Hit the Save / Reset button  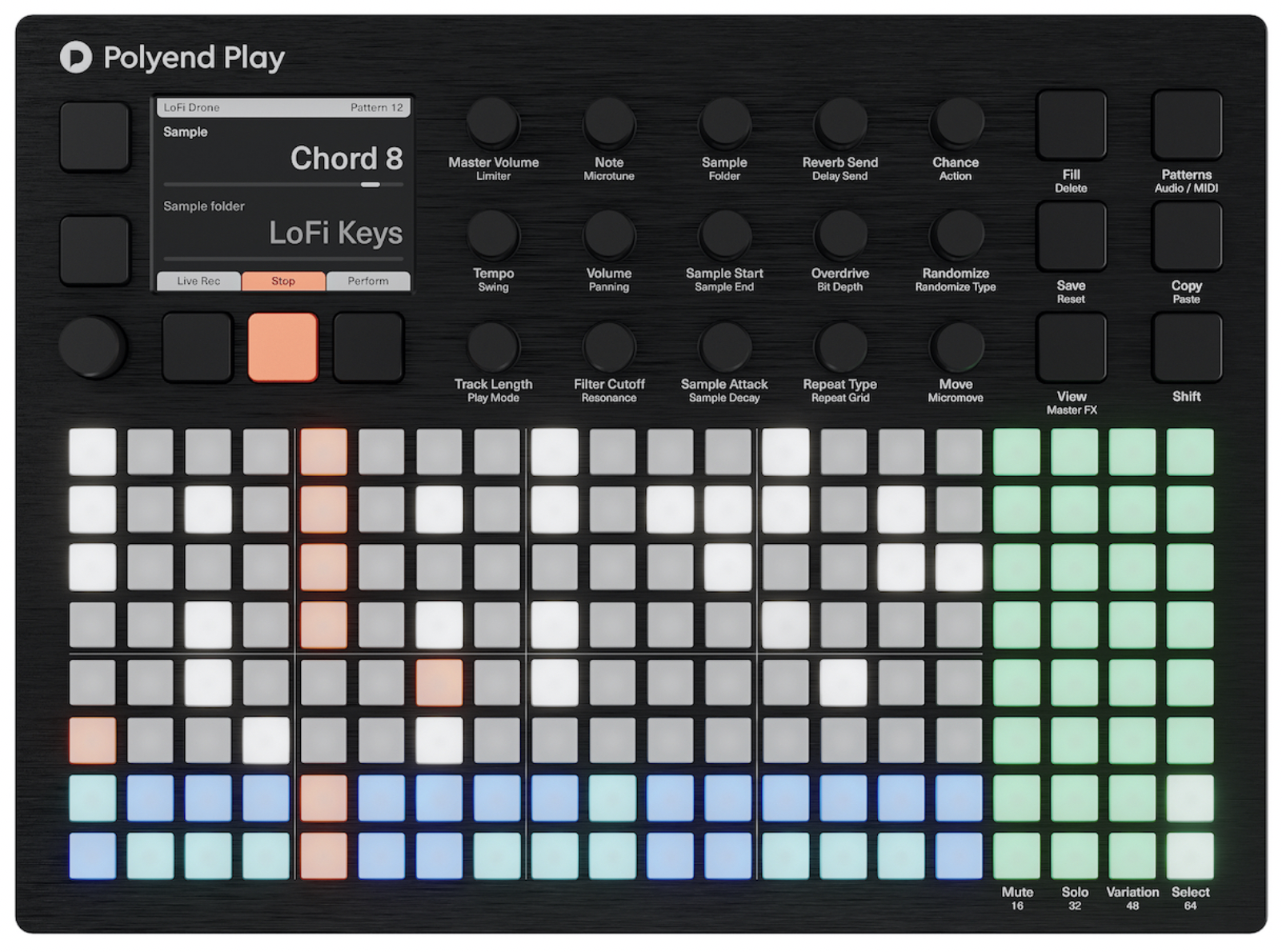pos(1072,236)
